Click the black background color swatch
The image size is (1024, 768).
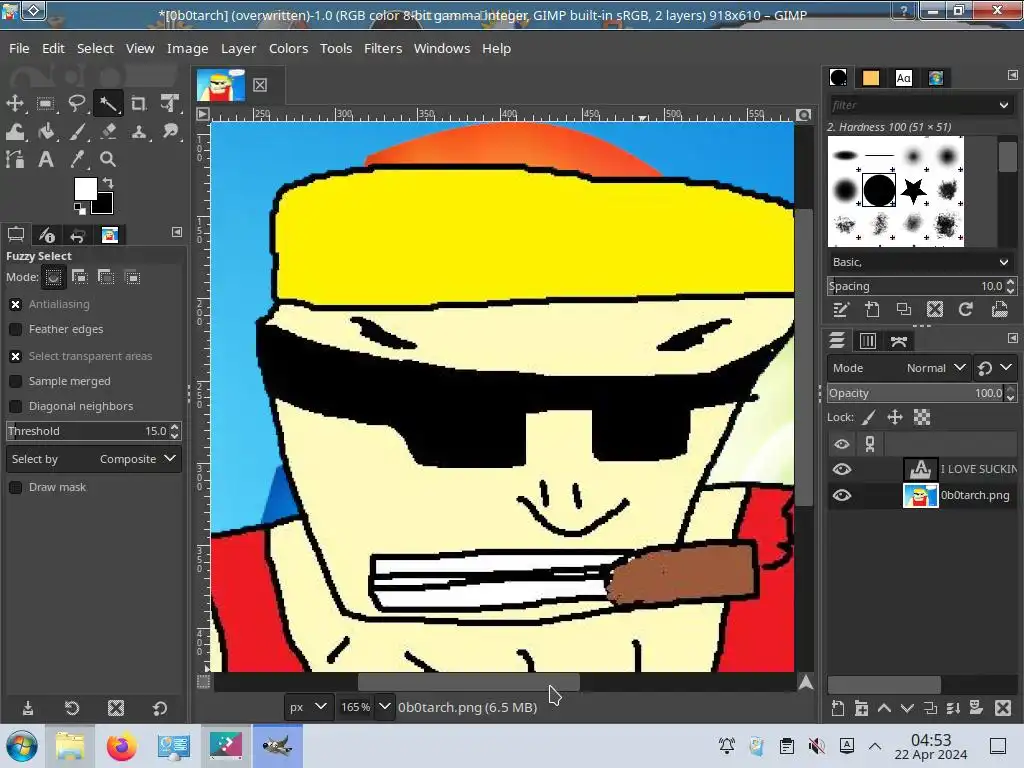click(x=105, y=206)
